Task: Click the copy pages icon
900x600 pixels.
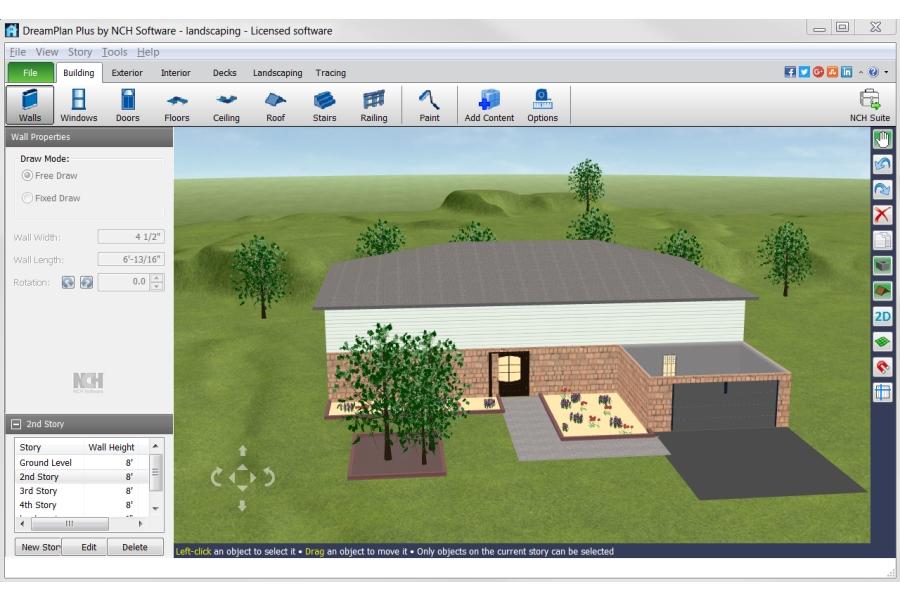Action: 882,240
